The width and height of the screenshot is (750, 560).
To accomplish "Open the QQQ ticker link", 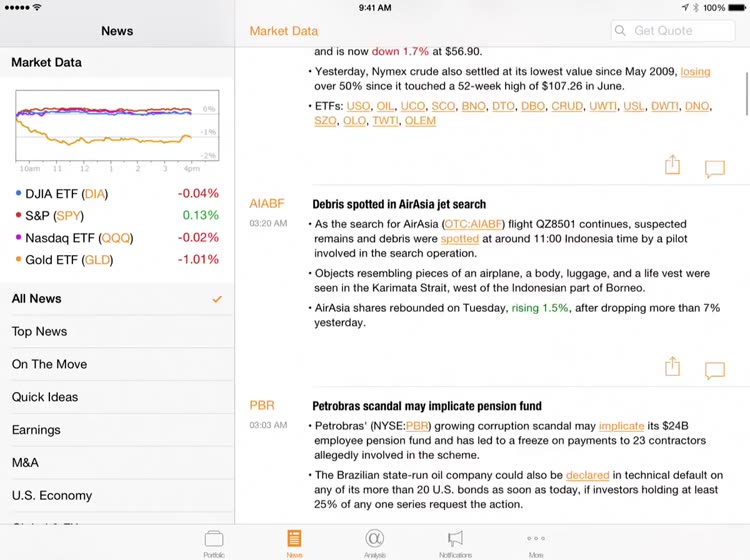I will pyautogui.click(x=116, y=238).
